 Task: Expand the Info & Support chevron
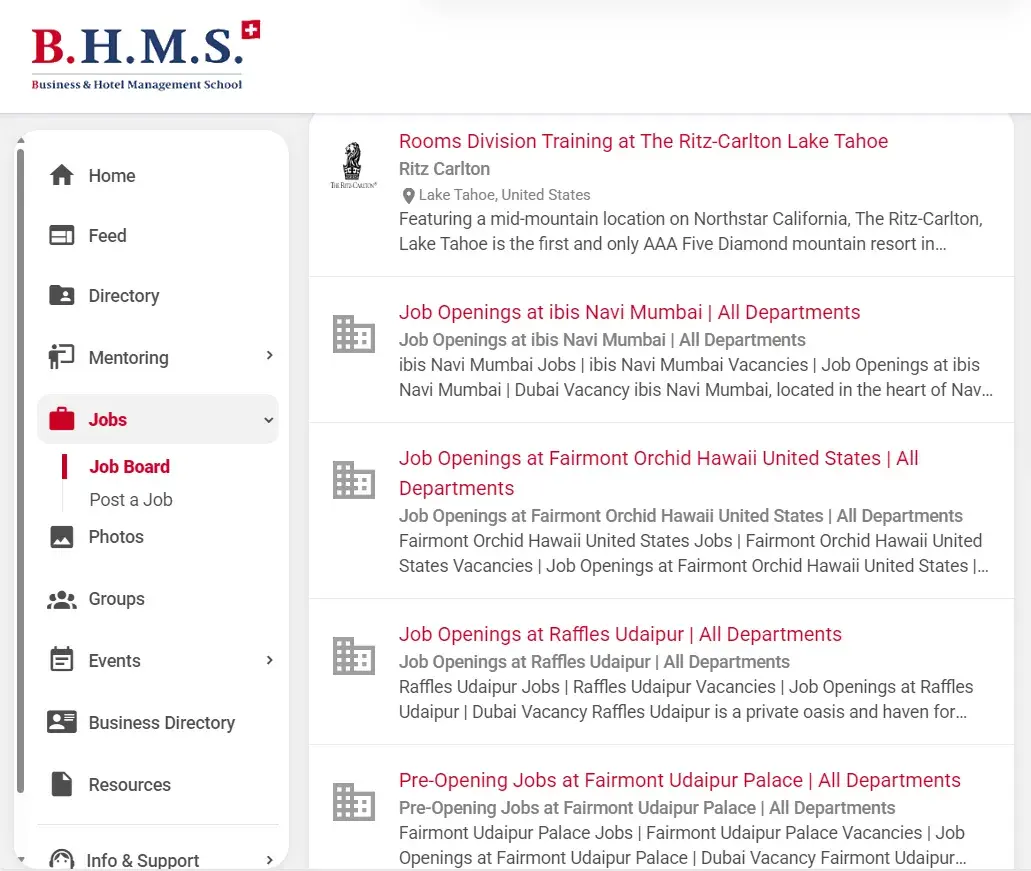click(x=269, y=860)
